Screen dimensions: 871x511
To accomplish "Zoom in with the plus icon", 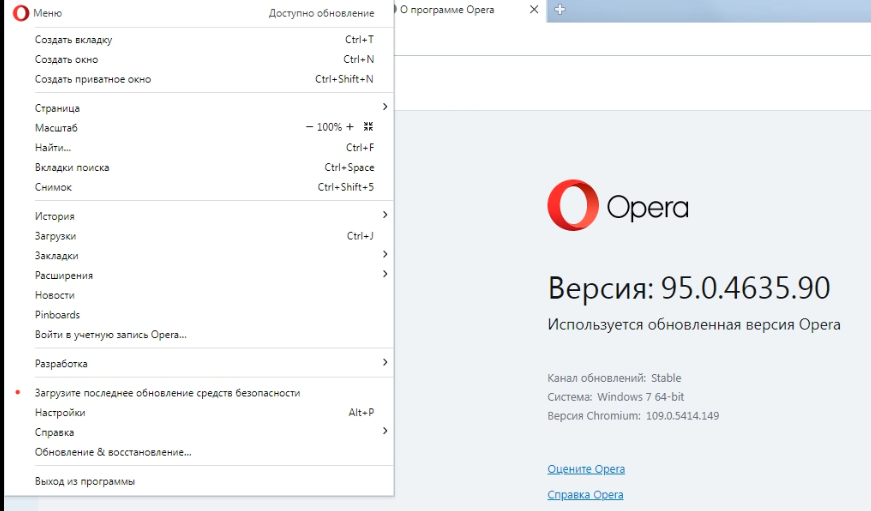I will [x=350, y=127].
